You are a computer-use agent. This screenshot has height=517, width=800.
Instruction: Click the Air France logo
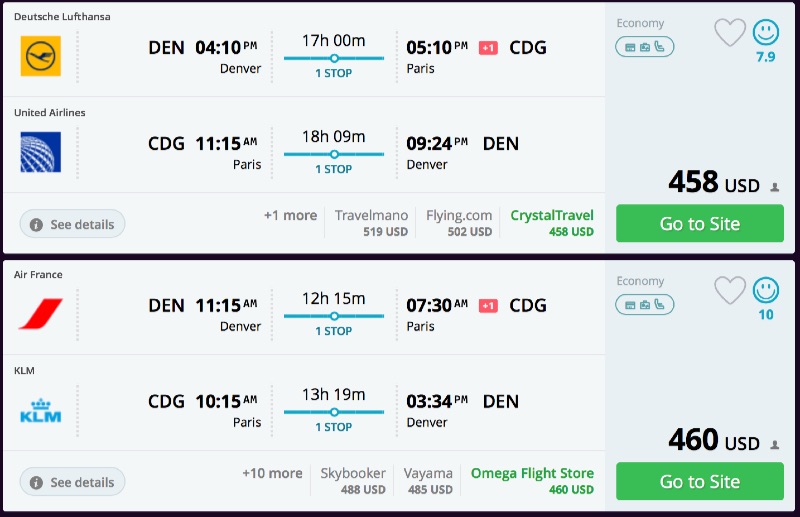tap(41, 314)
